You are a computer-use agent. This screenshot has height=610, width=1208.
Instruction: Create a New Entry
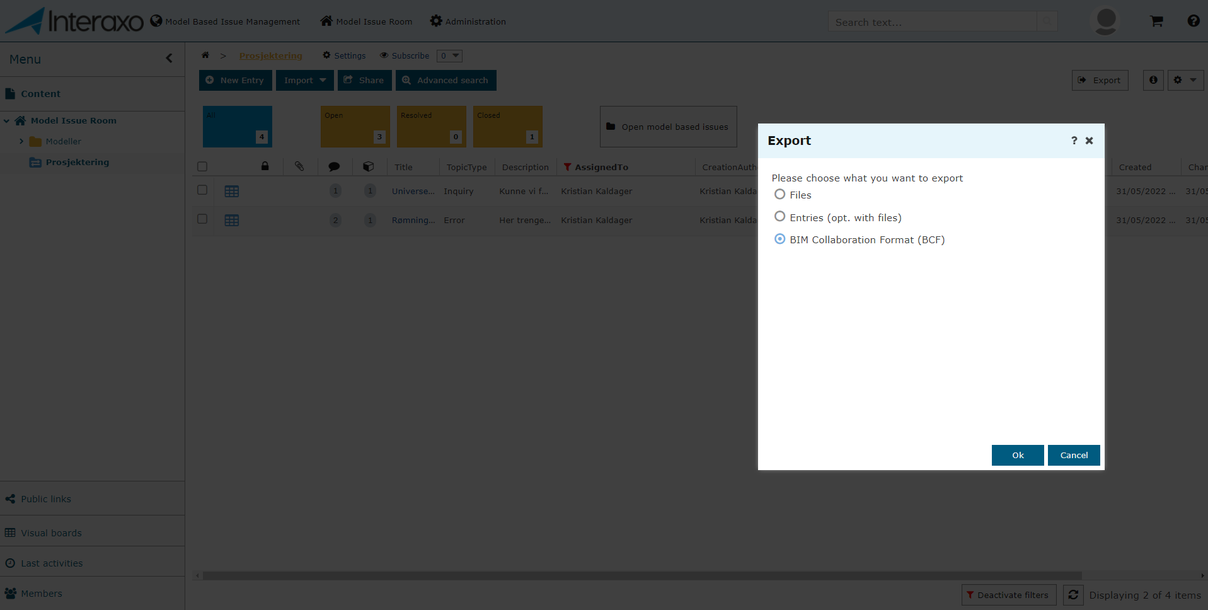(235, 80)
